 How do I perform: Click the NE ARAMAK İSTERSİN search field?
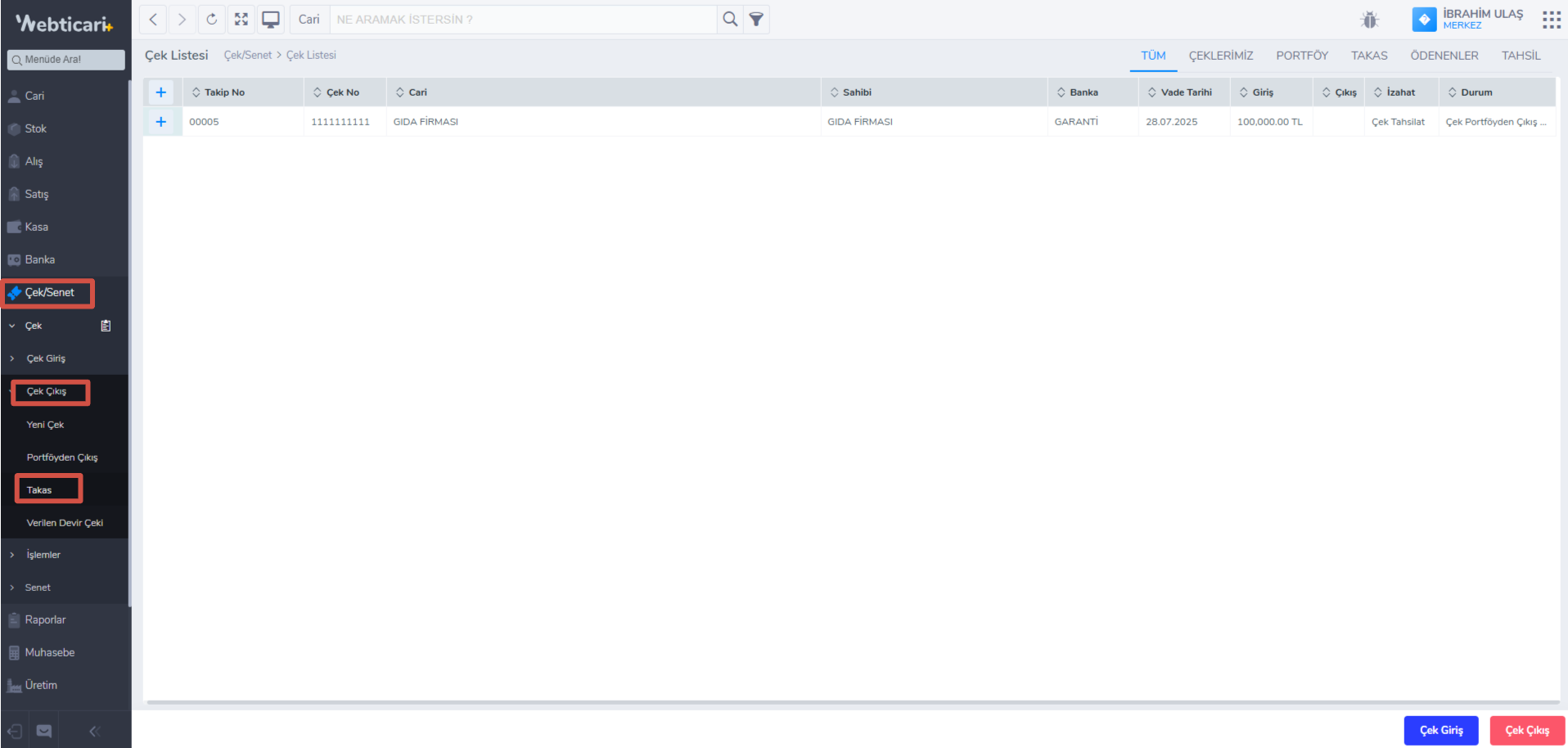tap(524, 20)
